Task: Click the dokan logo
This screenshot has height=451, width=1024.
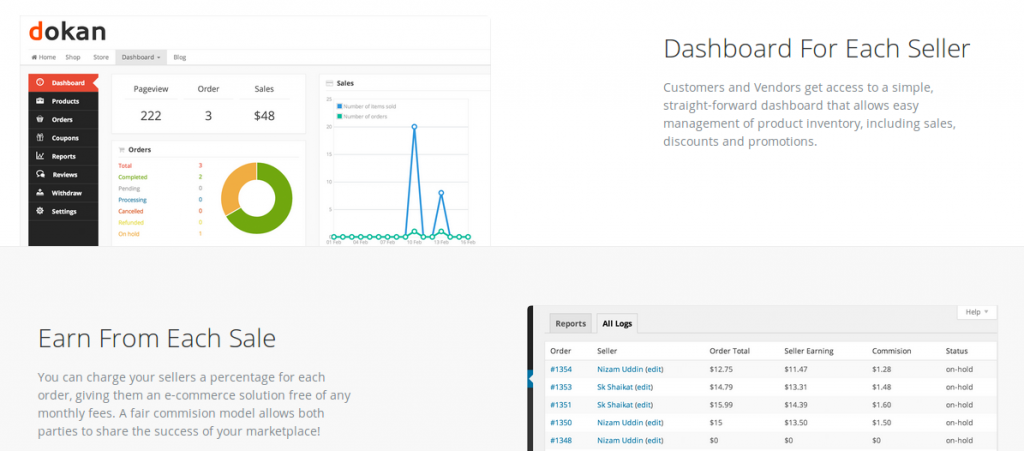Action: (x=67, y=31)
